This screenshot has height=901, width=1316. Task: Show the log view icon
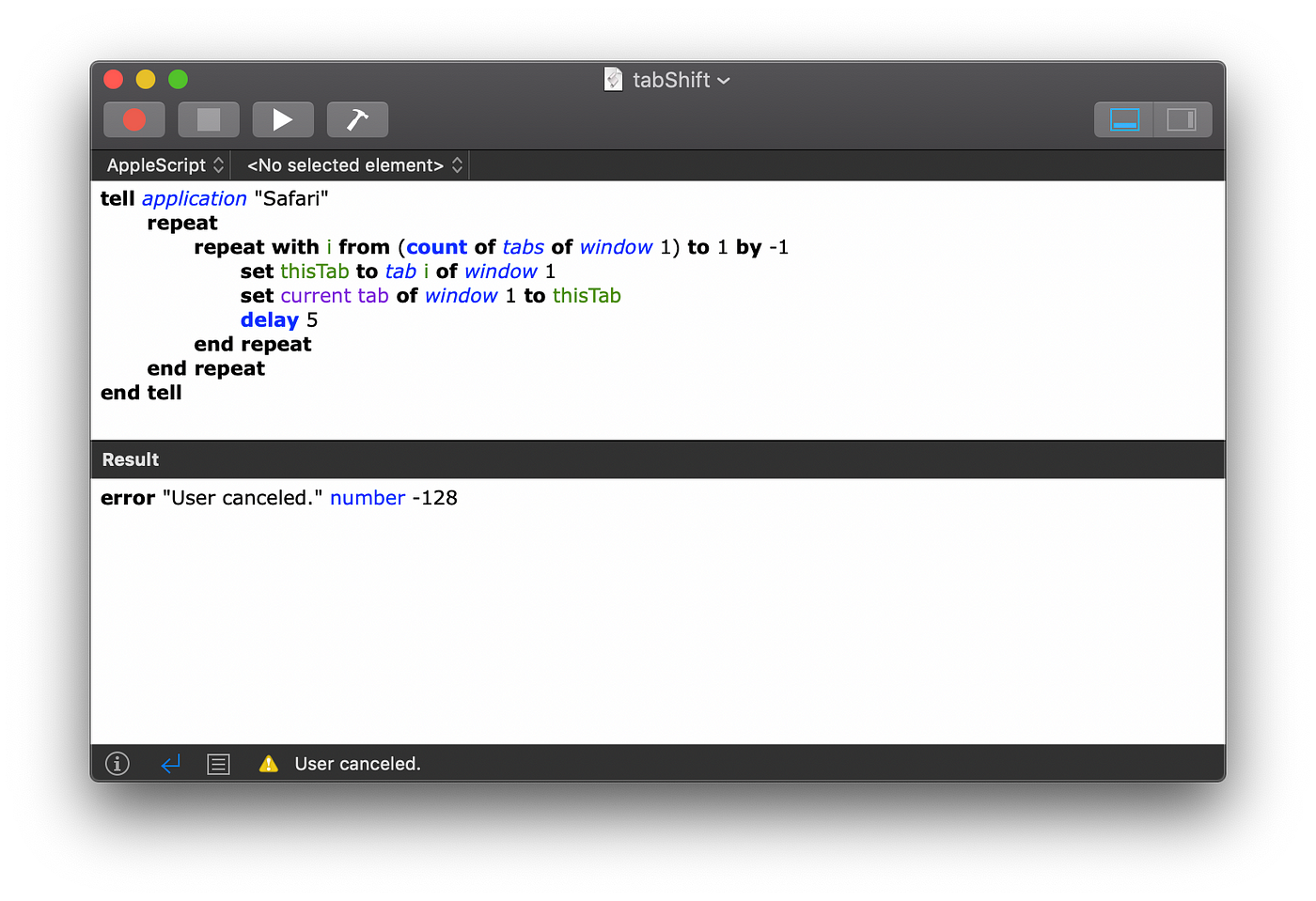tap(218, 764)
